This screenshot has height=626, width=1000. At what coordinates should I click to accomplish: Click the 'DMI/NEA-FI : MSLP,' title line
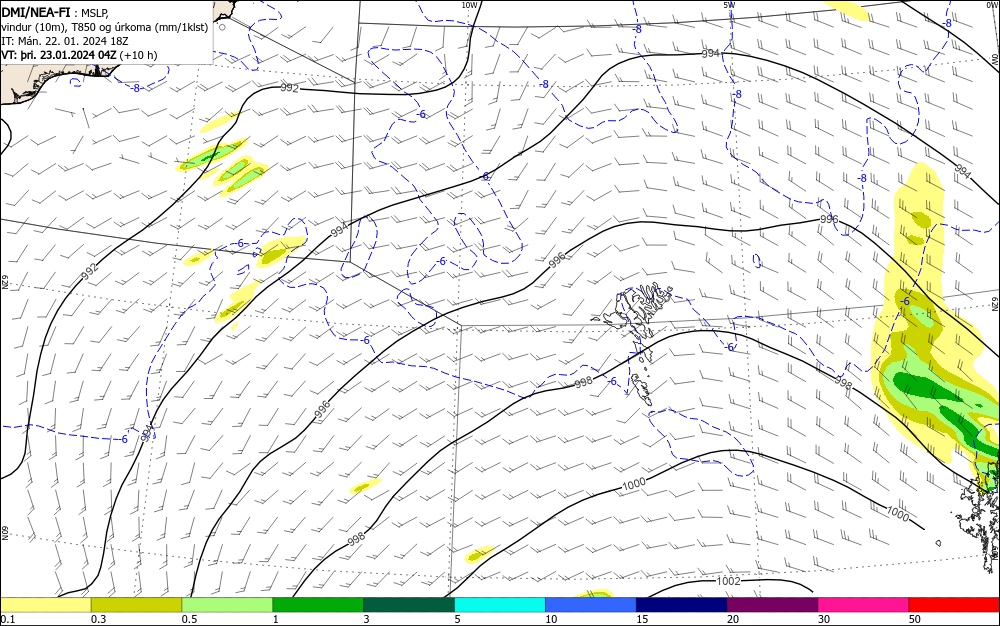tap(55, 11)
